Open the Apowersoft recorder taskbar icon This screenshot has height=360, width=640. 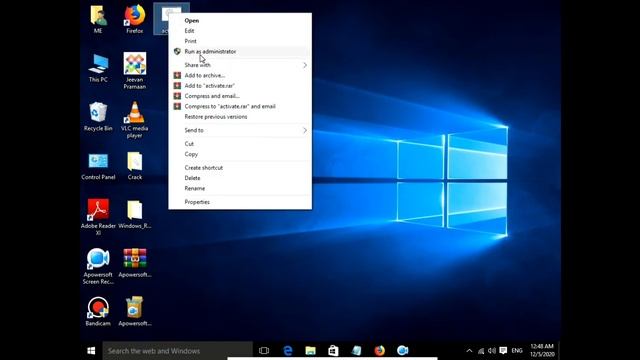tap(402, 351)
